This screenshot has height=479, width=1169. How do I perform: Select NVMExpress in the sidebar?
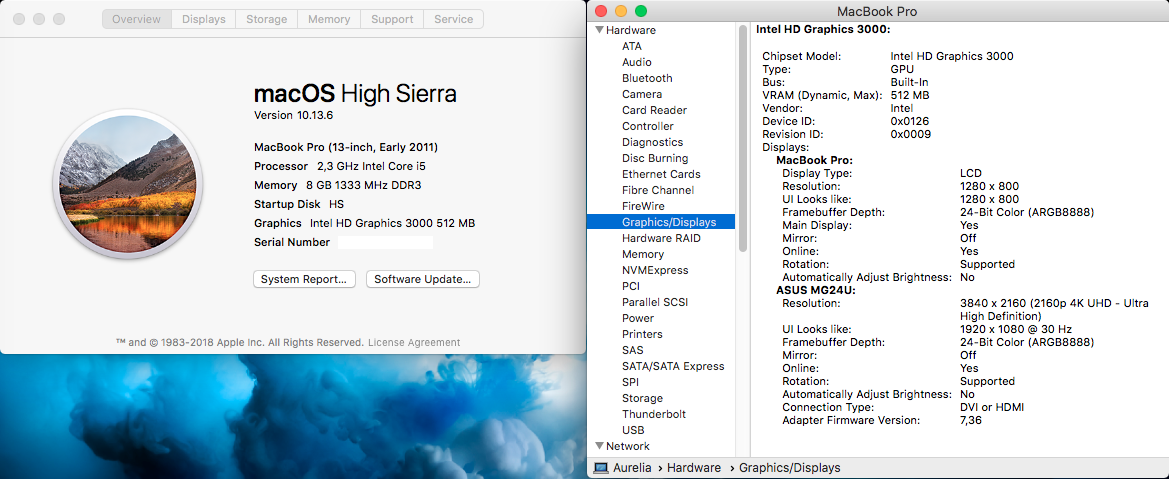655,270
